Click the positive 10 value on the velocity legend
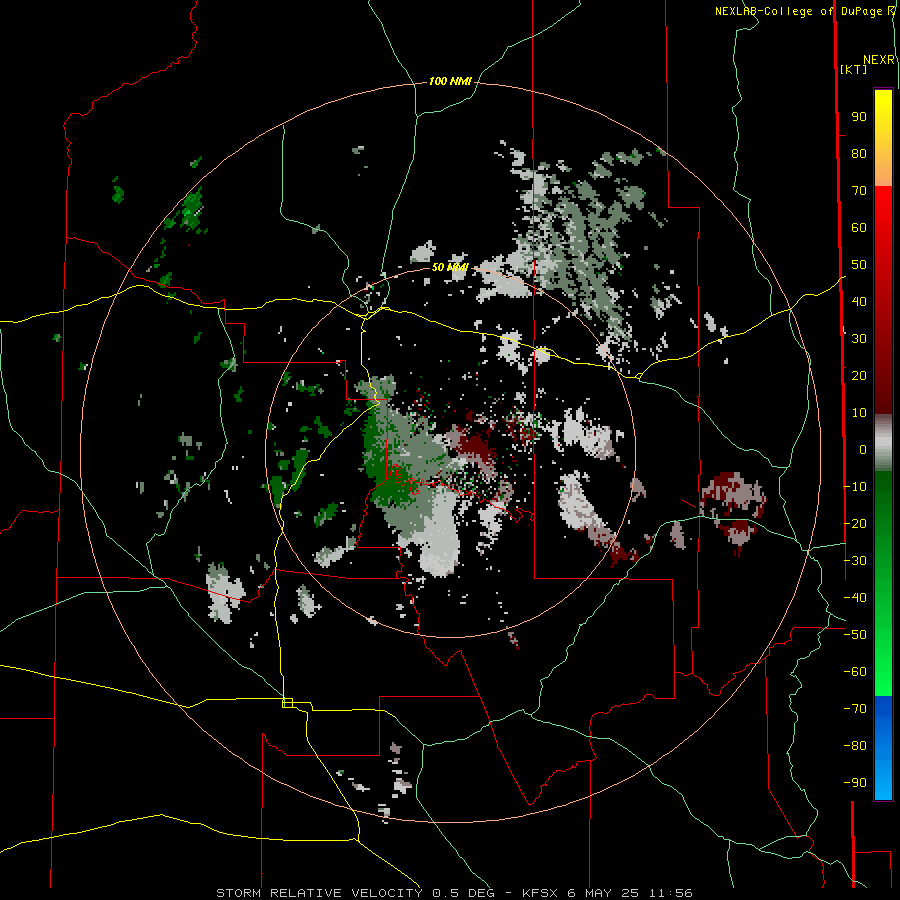This screenshot has height=900, width=900. pyautogui.click(x=859, y=413)
